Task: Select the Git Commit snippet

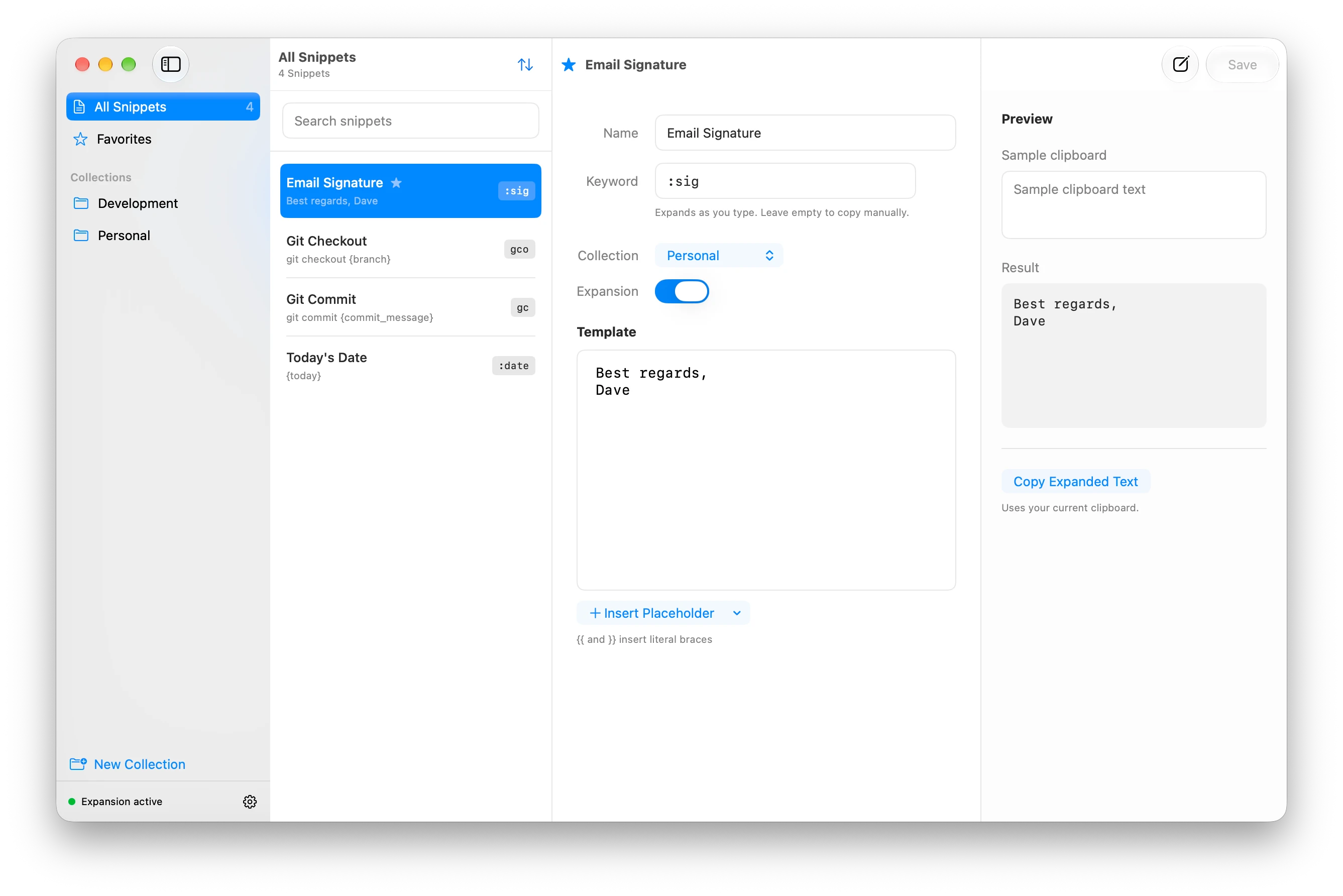Action: point(410,307)
